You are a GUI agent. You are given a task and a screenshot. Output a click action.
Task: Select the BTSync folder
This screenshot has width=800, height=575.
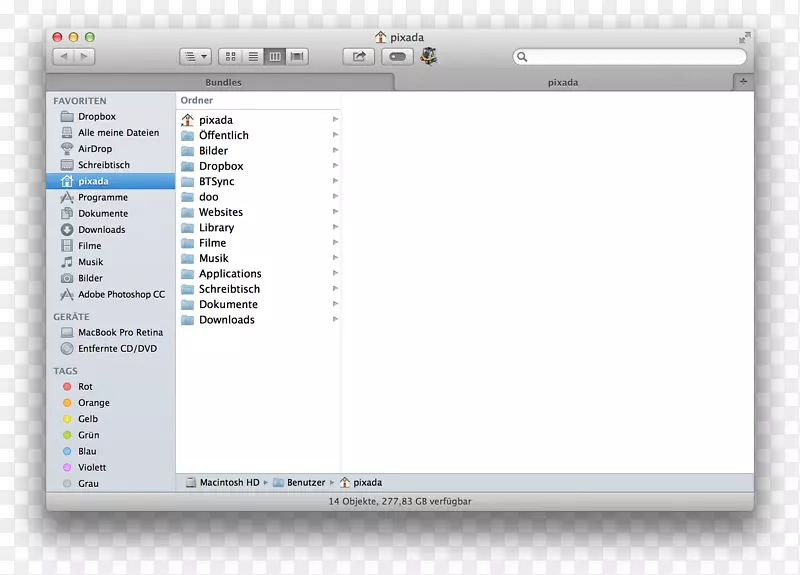259,181
